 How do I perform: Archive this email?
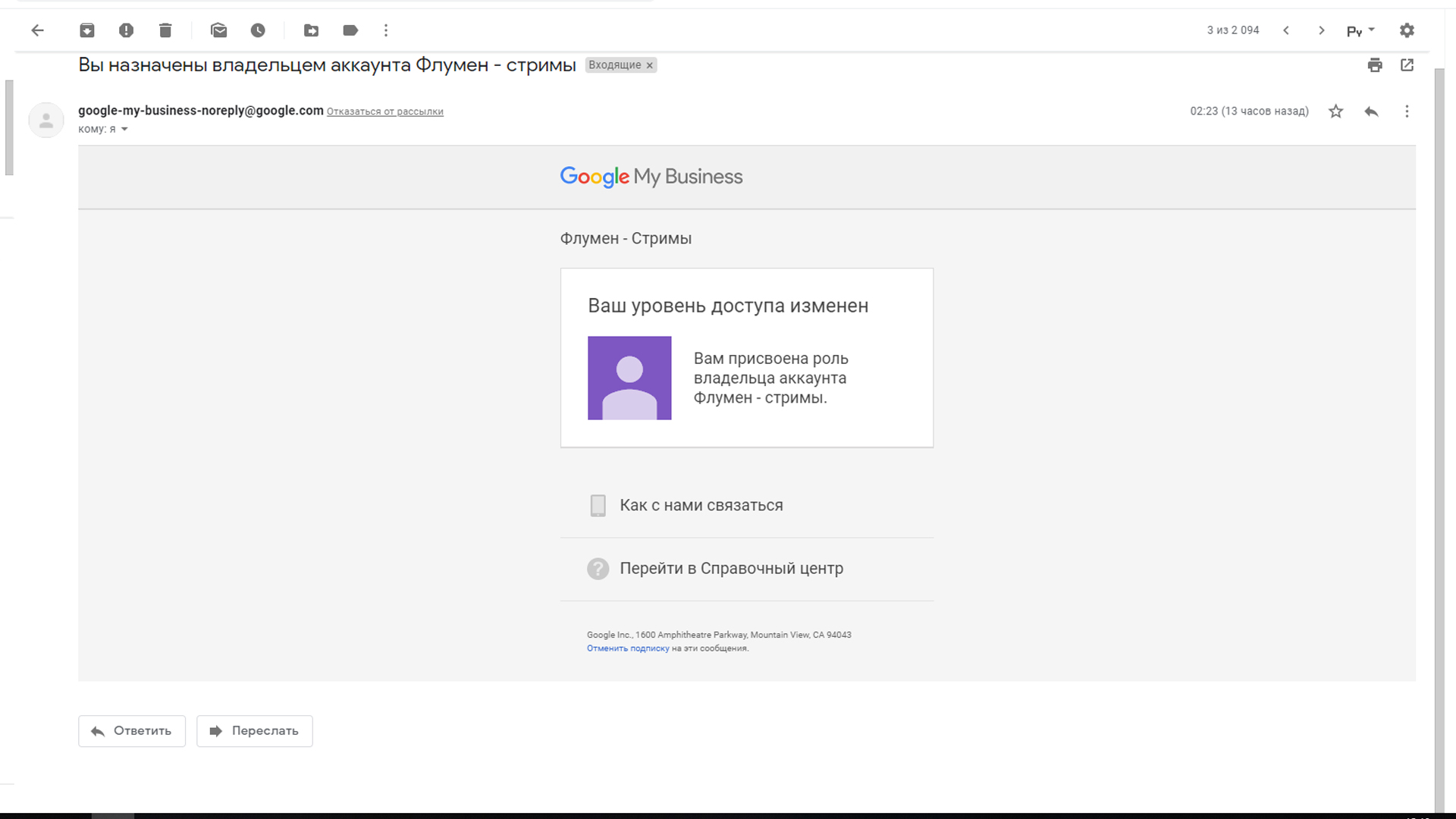[x=87, y=30]
